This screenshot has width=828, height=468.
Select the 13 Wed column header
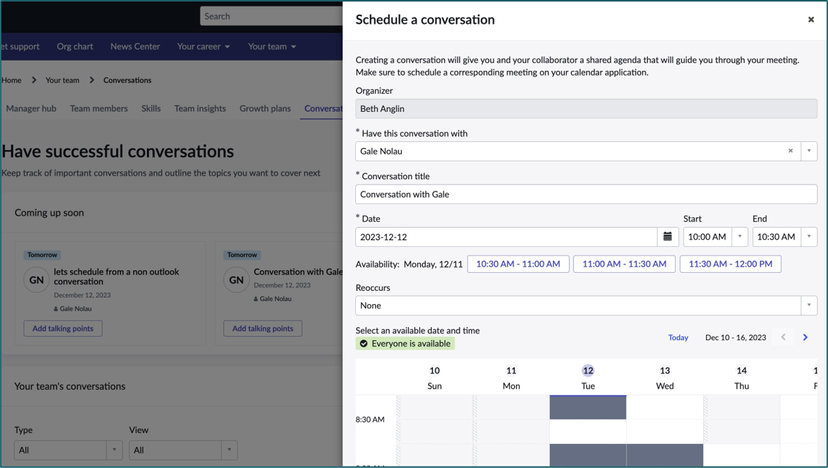click(665, 378)
